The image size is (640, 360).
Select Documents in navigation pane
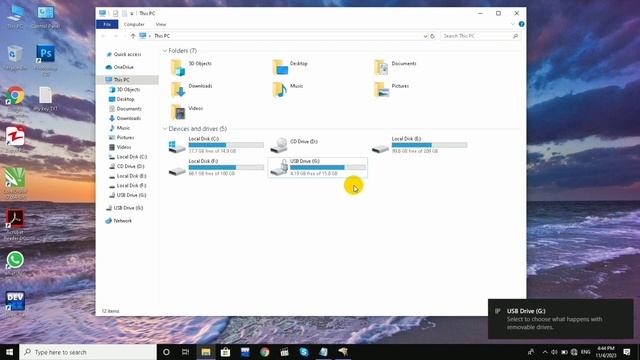[125, 109]
